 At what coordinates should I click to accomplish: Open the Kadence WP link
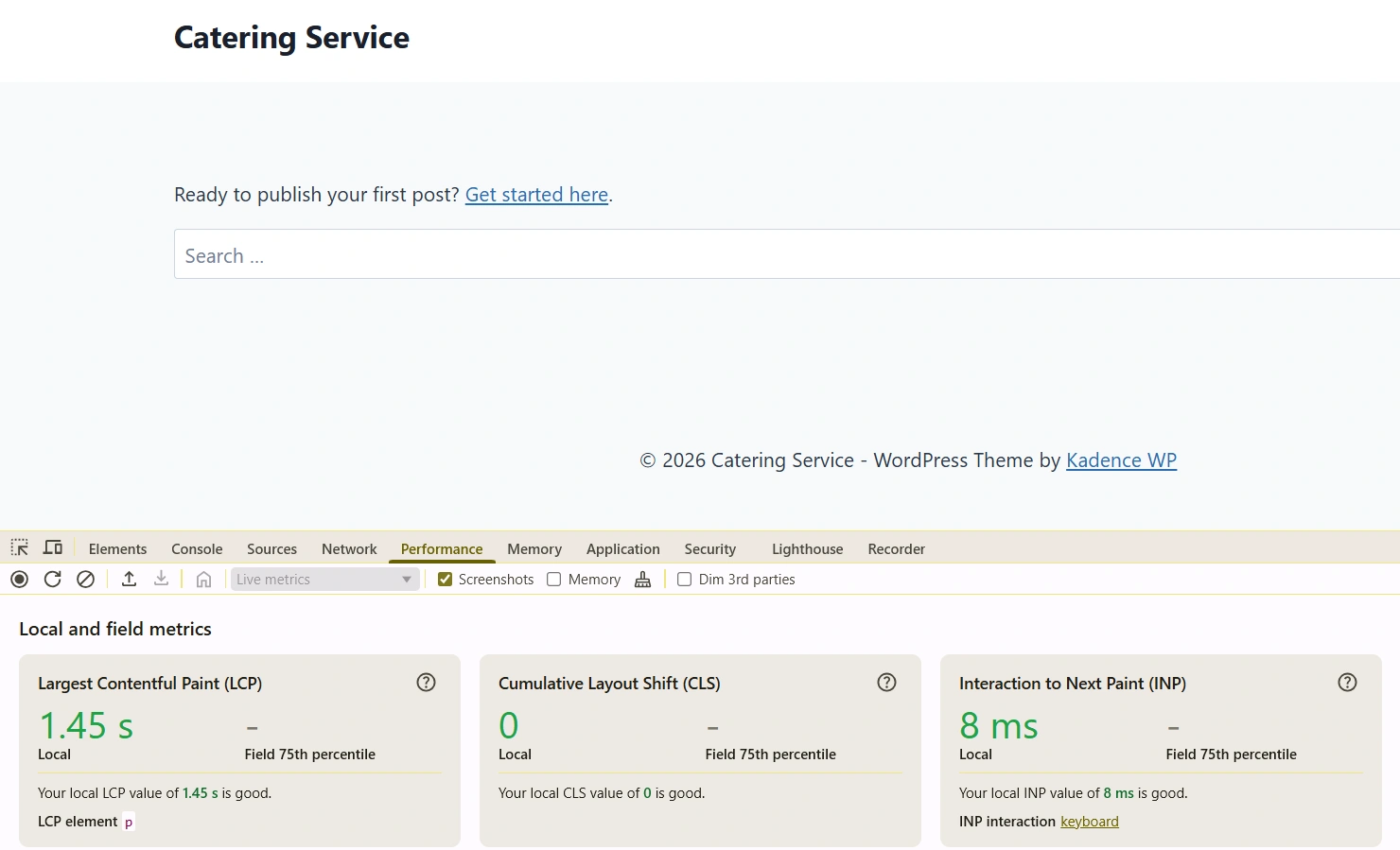click(x=1121, y=460)
